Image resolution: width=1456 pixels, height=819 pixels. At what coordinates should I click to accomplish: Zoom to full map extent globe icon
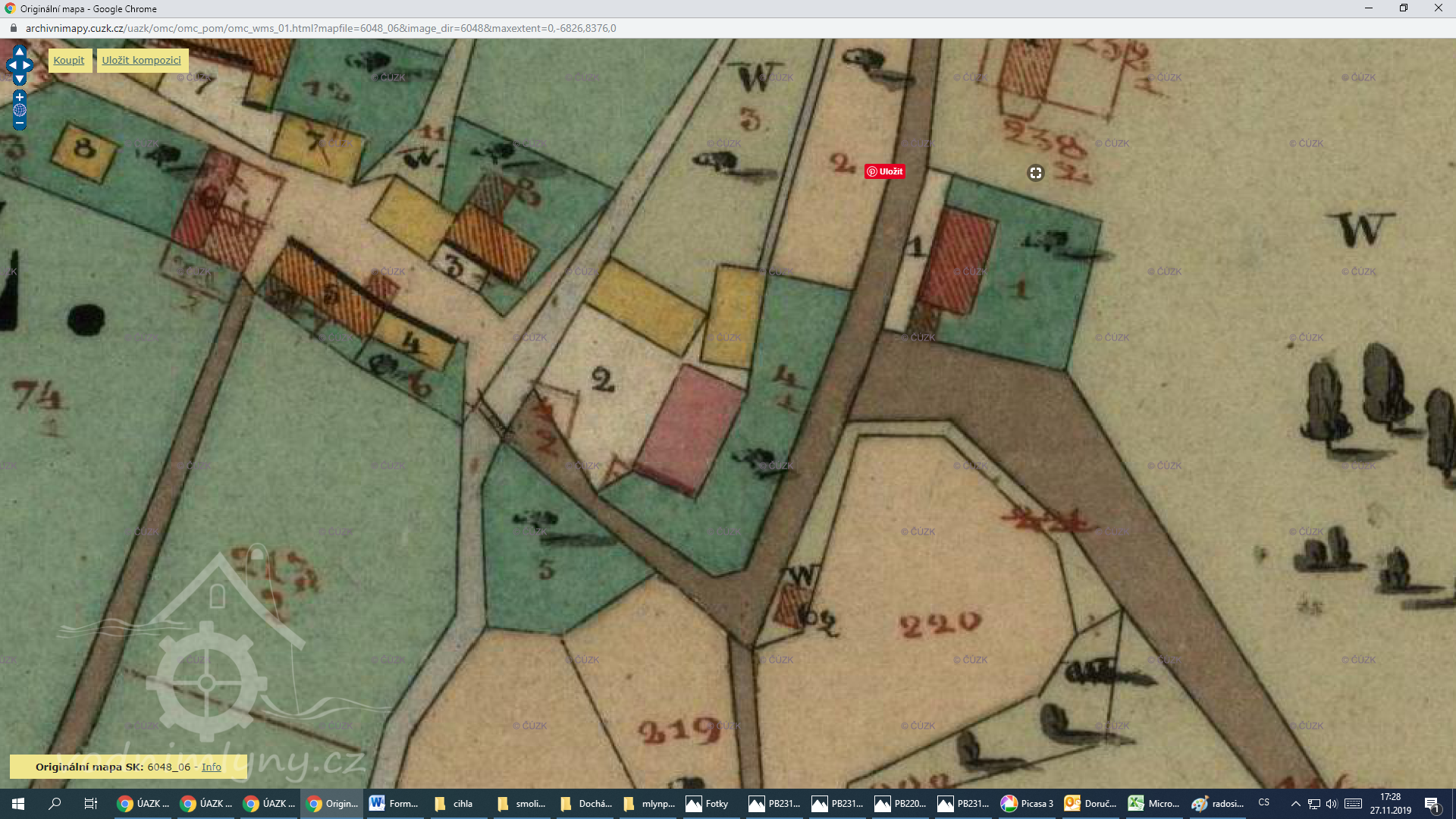point(20,110)
